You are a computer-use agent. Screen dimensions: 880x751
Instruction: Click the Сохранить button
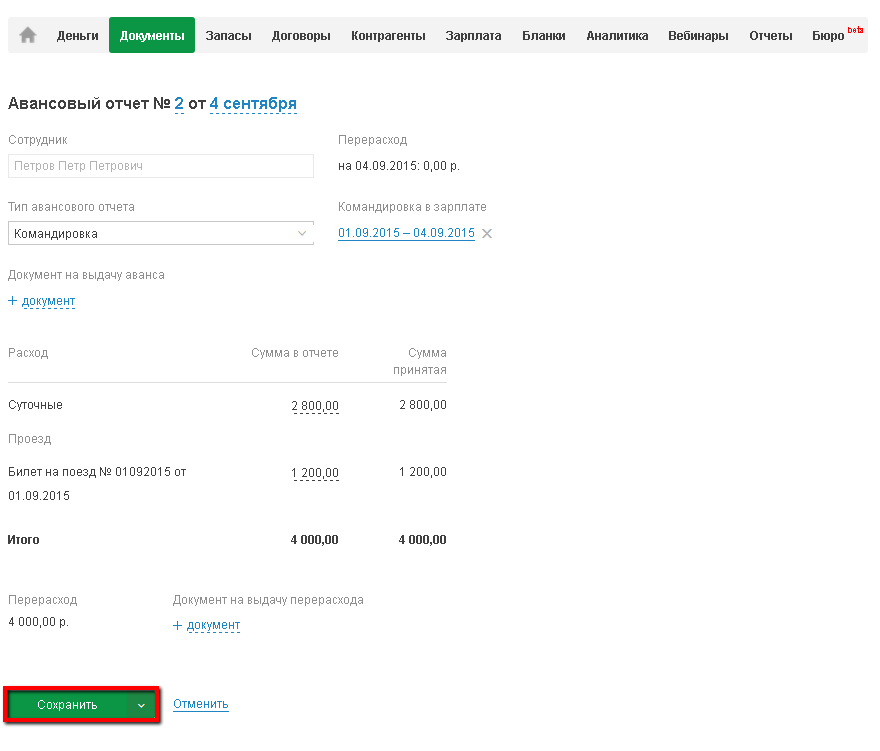67,705
